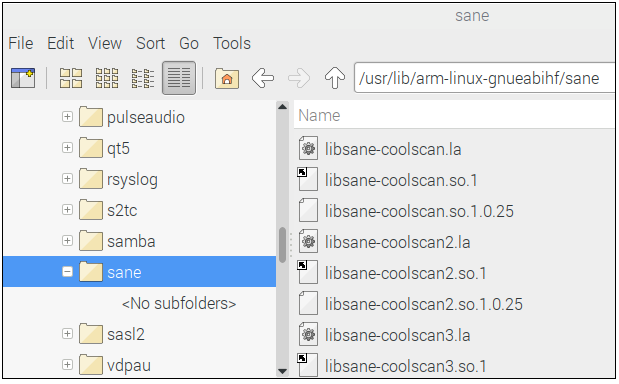This screenshot has height=384, width=619.
Task: Expand the vdpau tree node
Action: (x=67, y=364)
